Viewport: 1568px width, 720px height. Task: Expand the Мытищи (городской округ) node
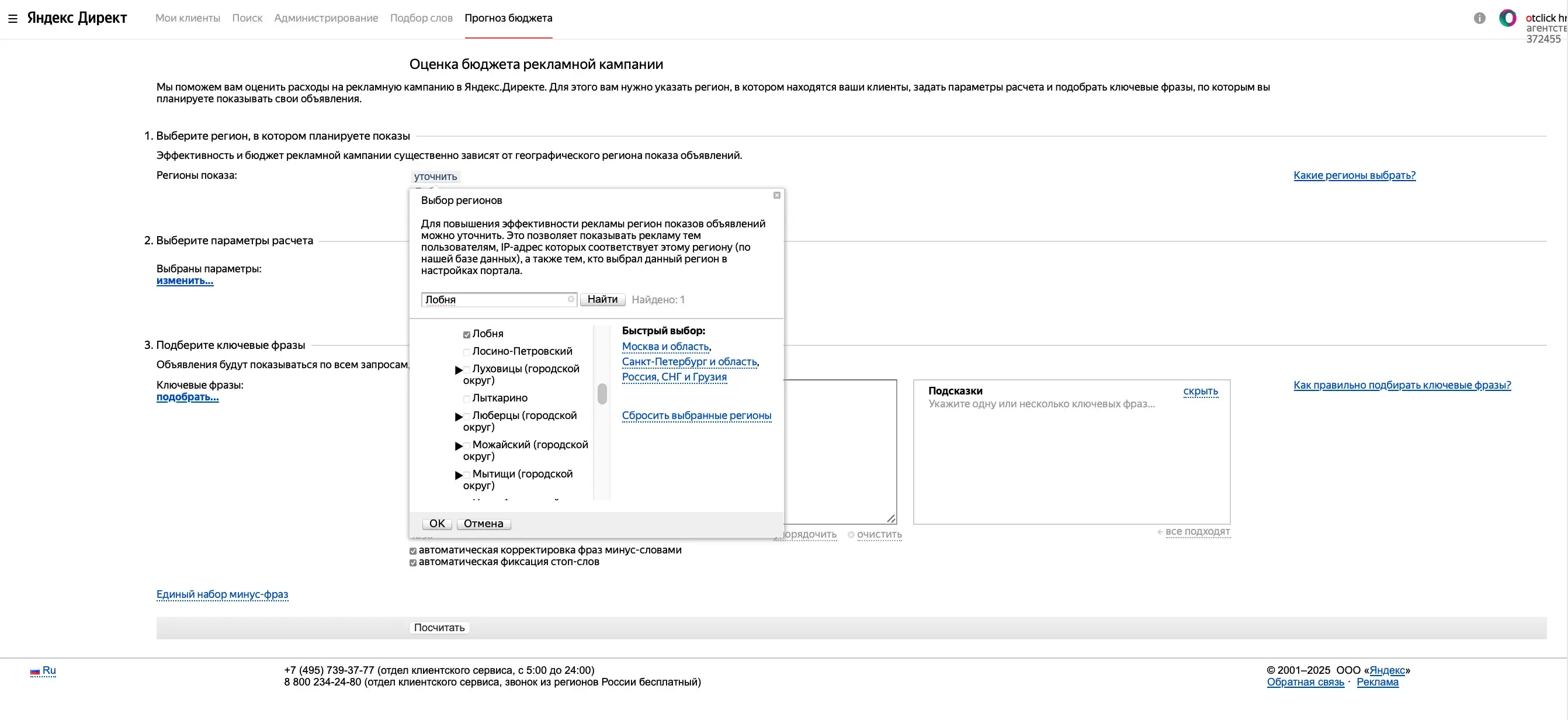459,475
